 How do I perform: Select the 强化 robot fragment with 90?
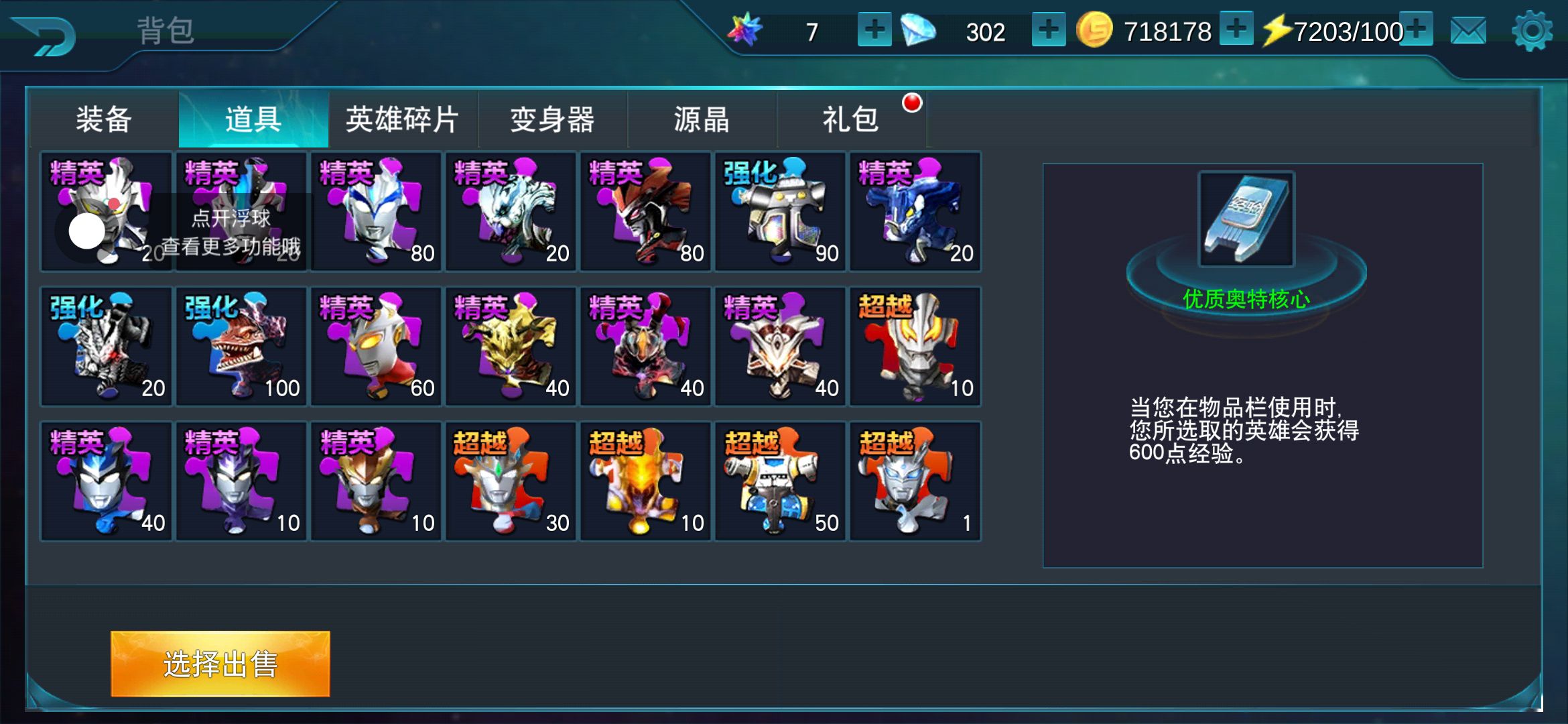point(781,212)
